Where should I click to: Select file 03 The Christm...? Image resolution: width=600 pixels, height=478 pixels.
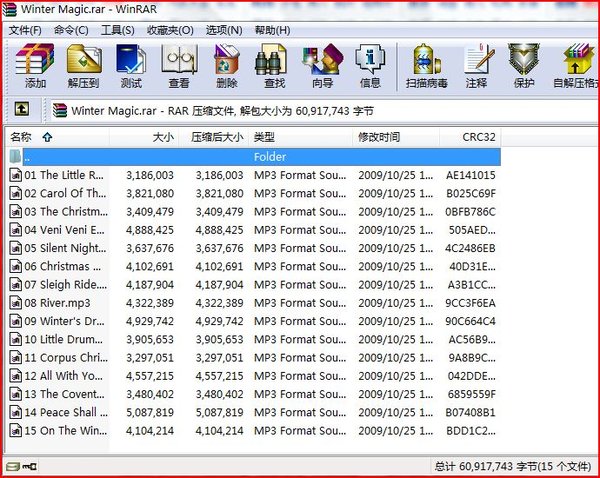point(254,212)
